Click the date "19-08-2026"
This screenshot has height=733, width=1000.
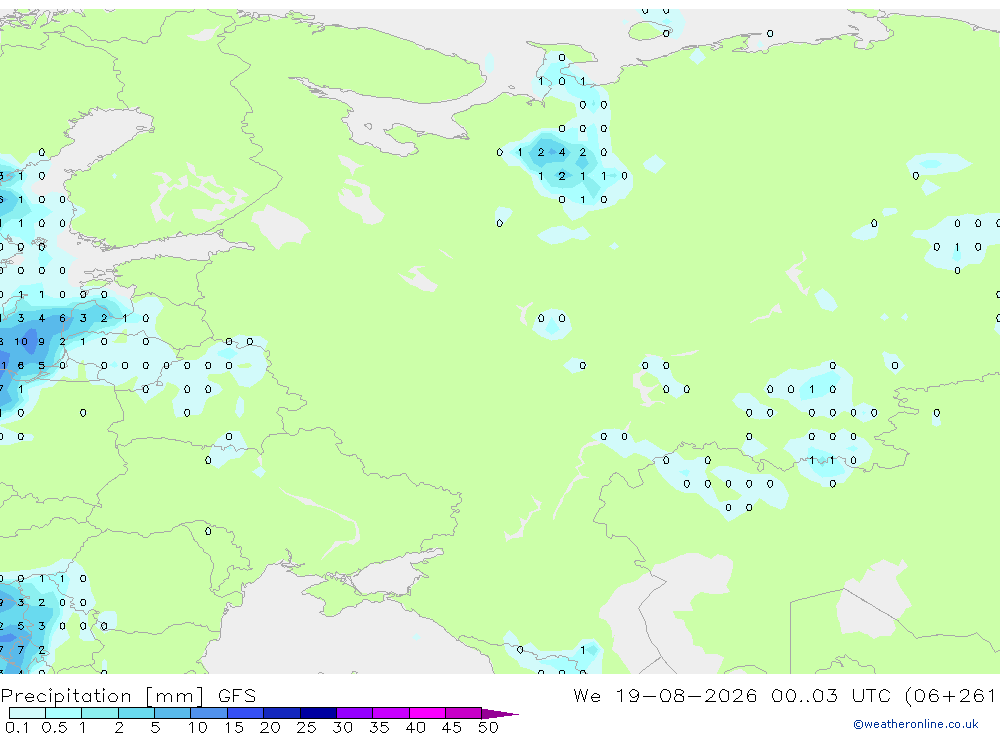[686, 695]
